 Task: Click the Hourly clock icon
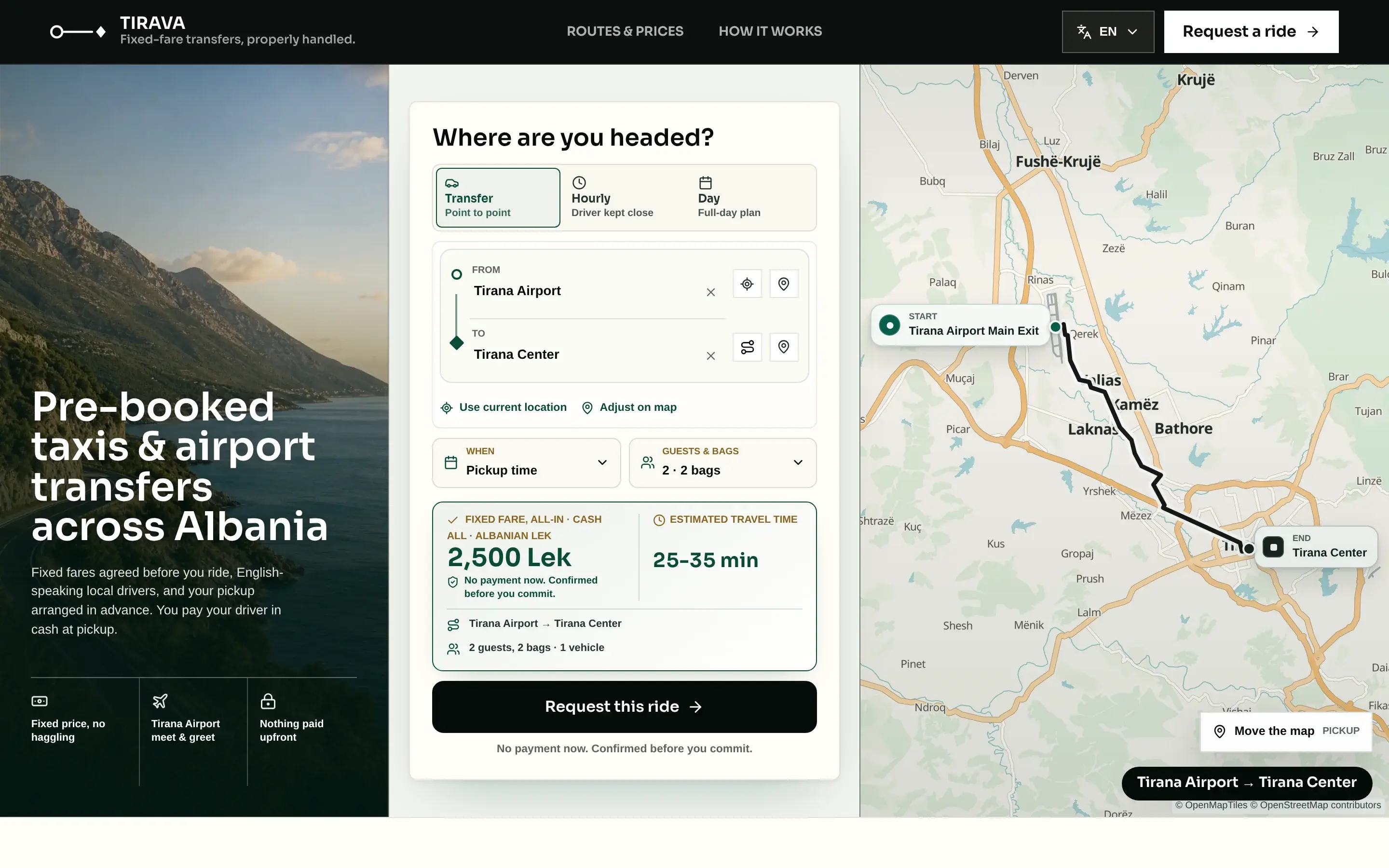pyautogui.click(x=579, y=183)
